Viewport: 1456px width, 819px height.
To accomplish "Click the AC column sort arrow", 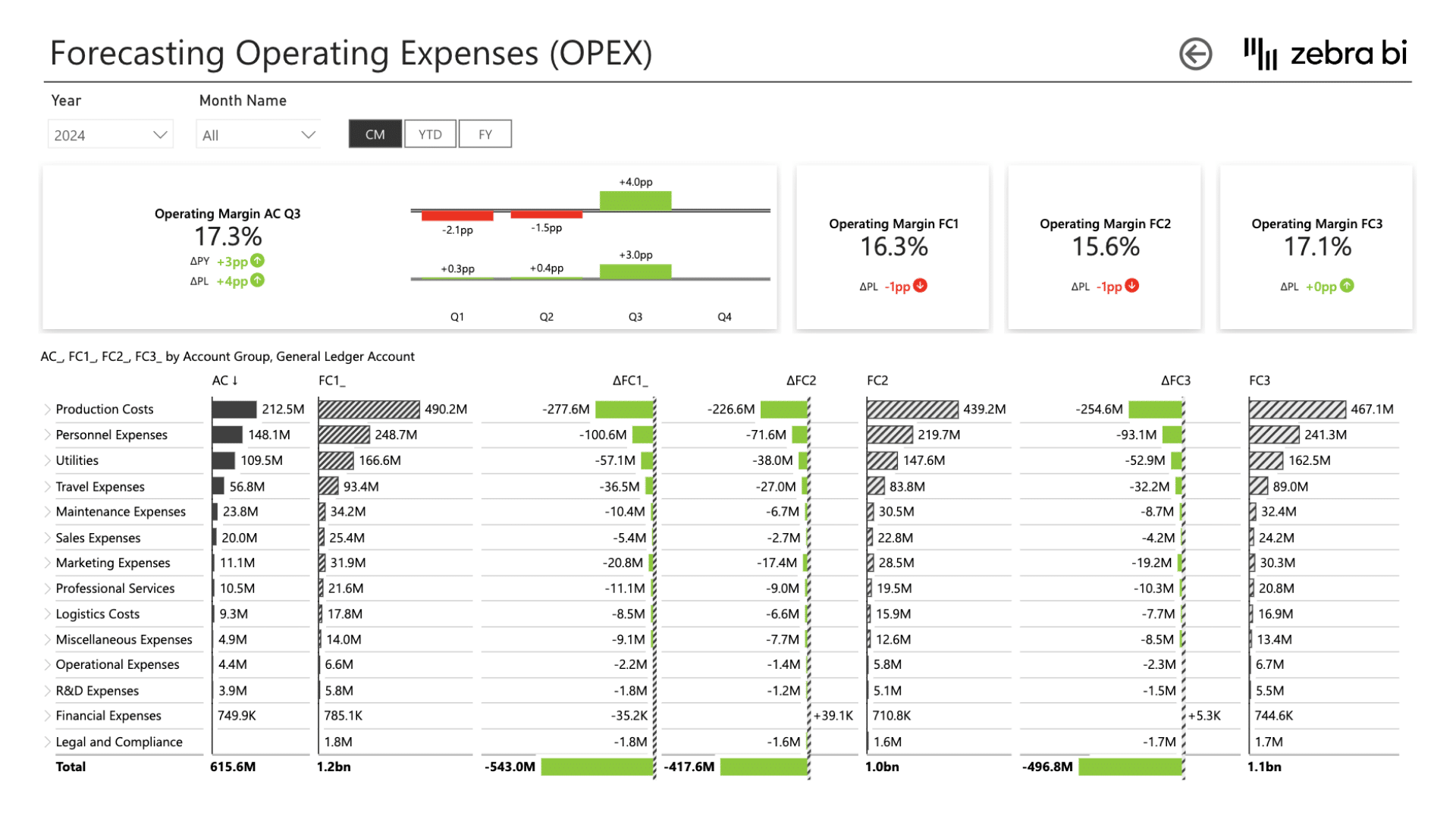I will coord(235,381).
